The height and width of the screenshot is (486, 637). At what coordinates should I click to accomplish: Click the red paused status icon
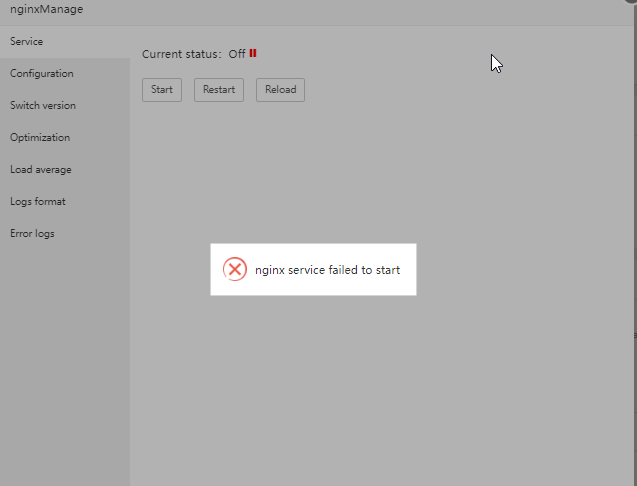[x=253, y=53]
